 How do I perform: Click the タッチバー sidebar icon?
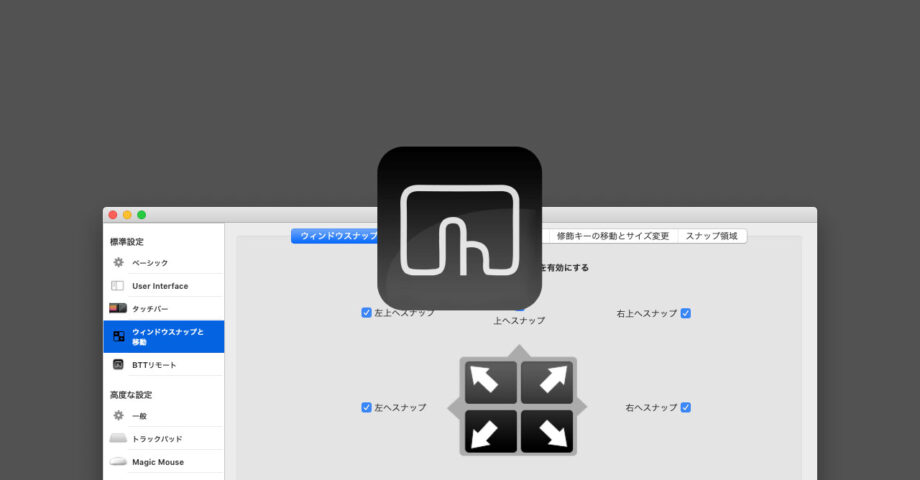118,308
